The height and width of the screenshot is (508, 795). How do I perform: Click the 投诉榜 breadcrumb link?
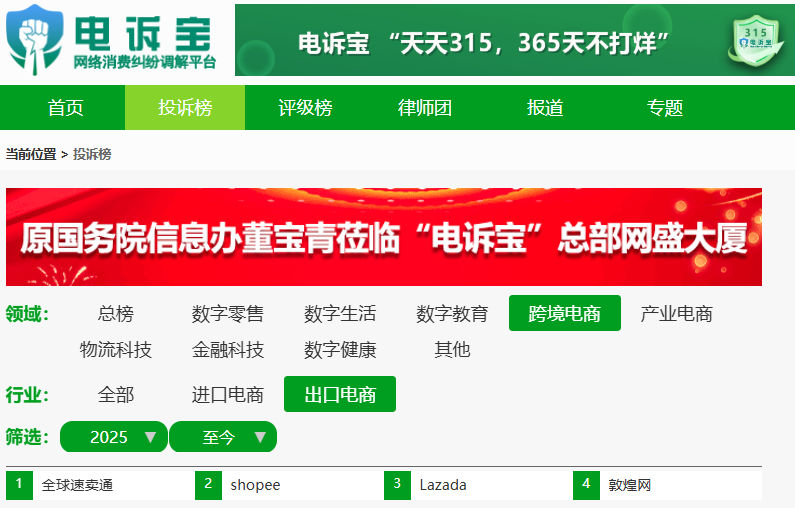92,154
